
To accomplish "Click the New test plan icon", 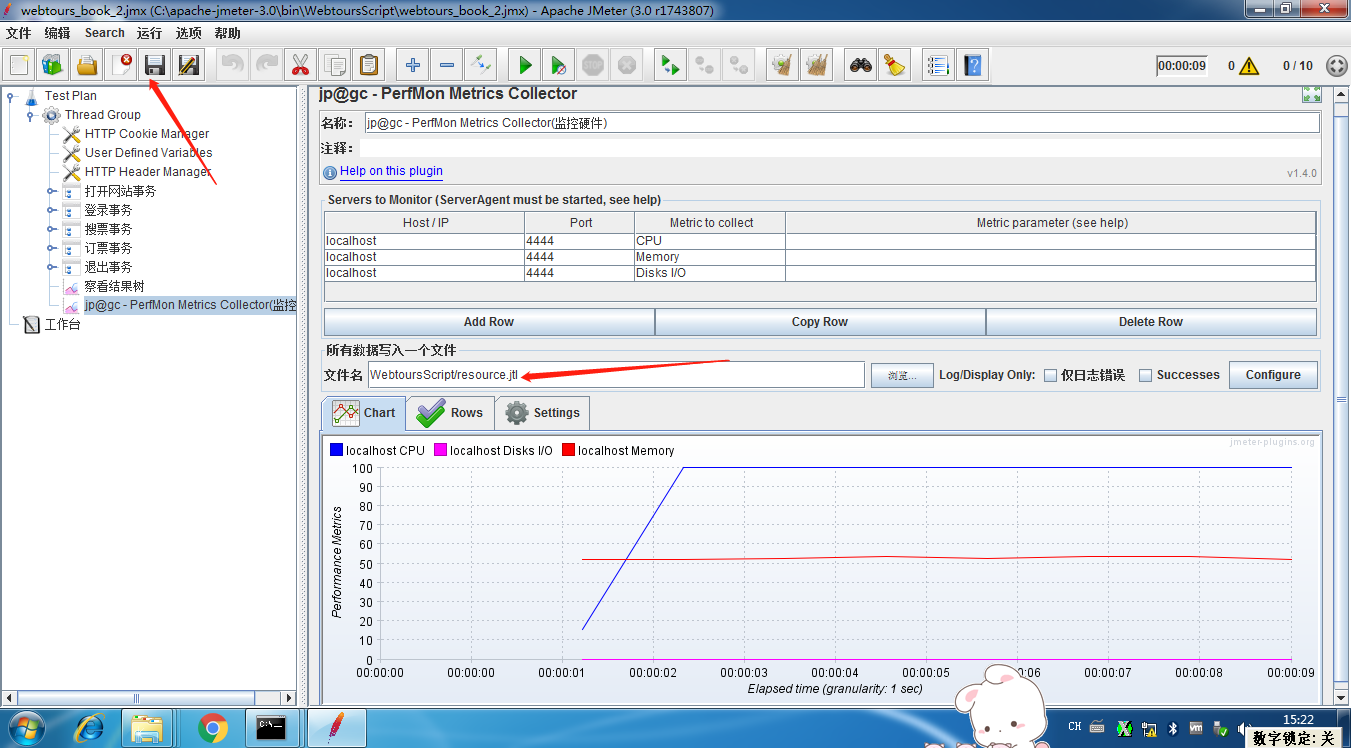I will click(x=19, y=66).
